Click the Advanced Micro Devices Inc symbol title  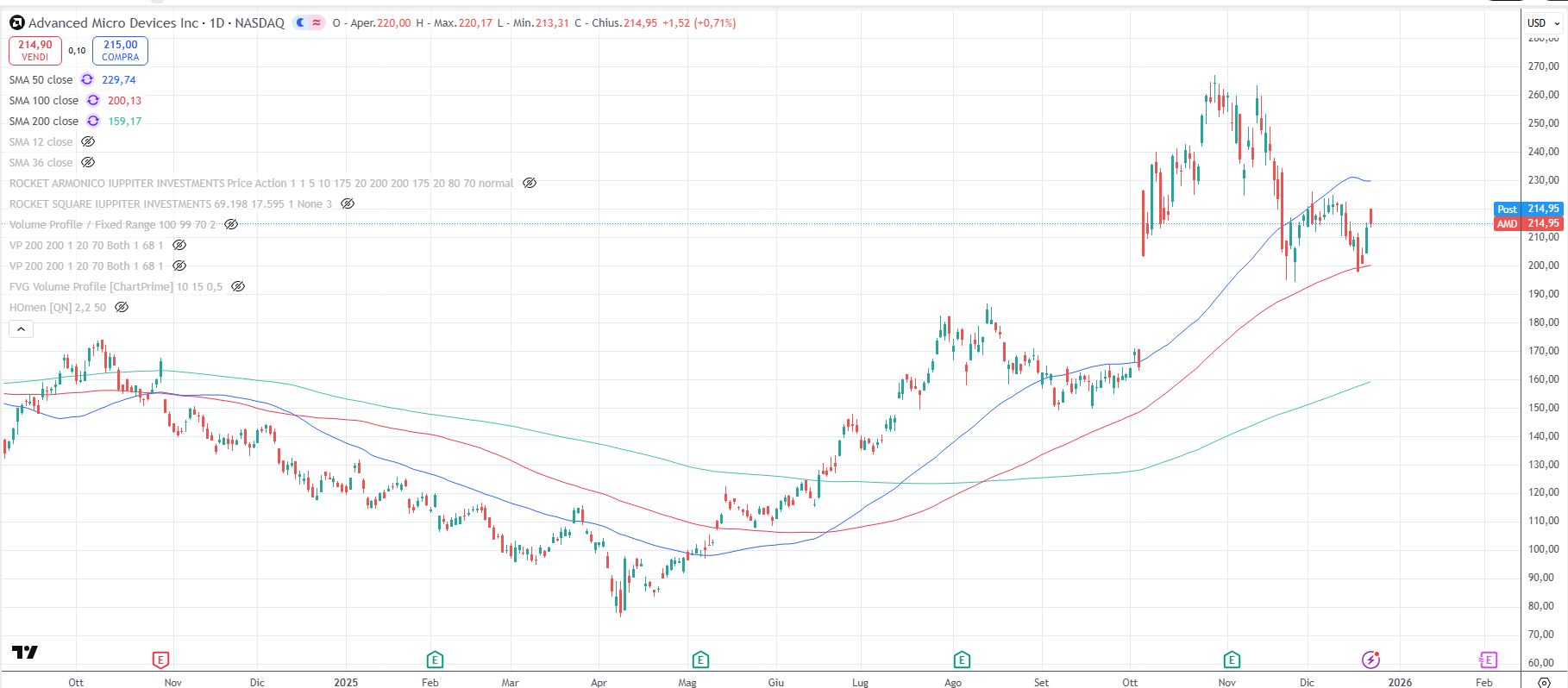113,23
